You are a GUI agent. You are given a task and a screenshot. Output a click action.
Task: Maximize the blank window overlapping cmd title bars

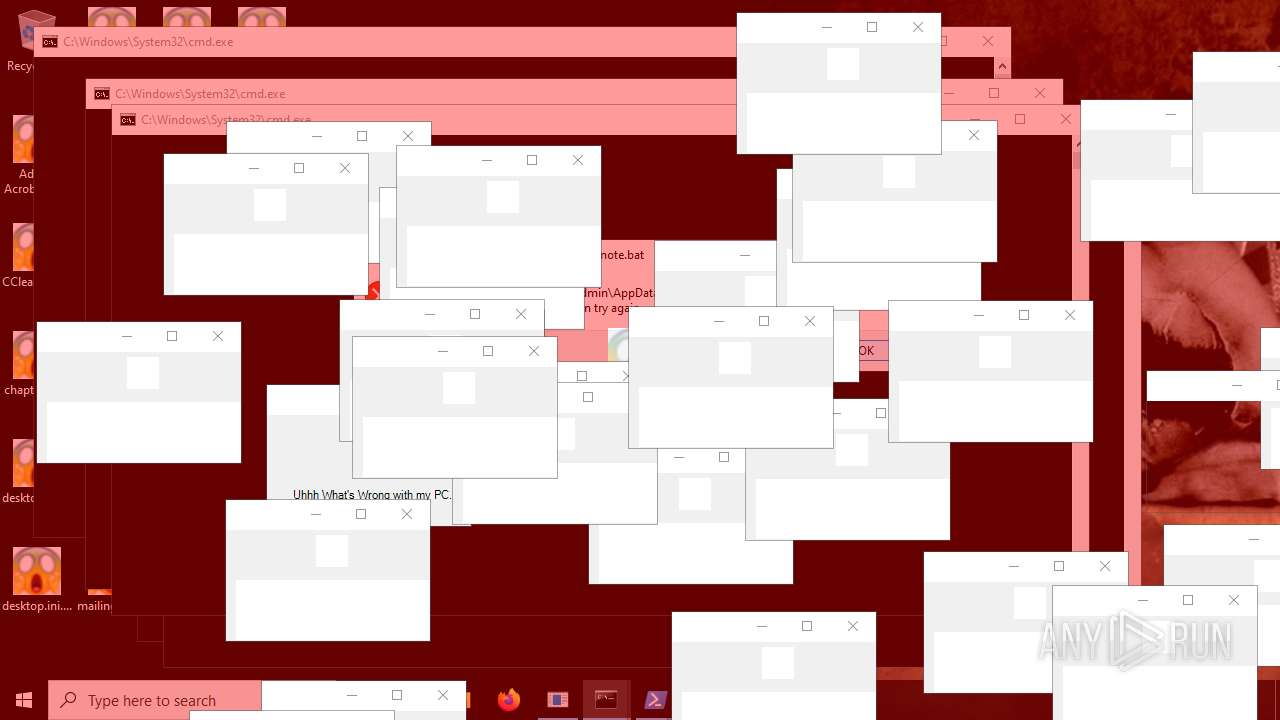tap(872, 27)
